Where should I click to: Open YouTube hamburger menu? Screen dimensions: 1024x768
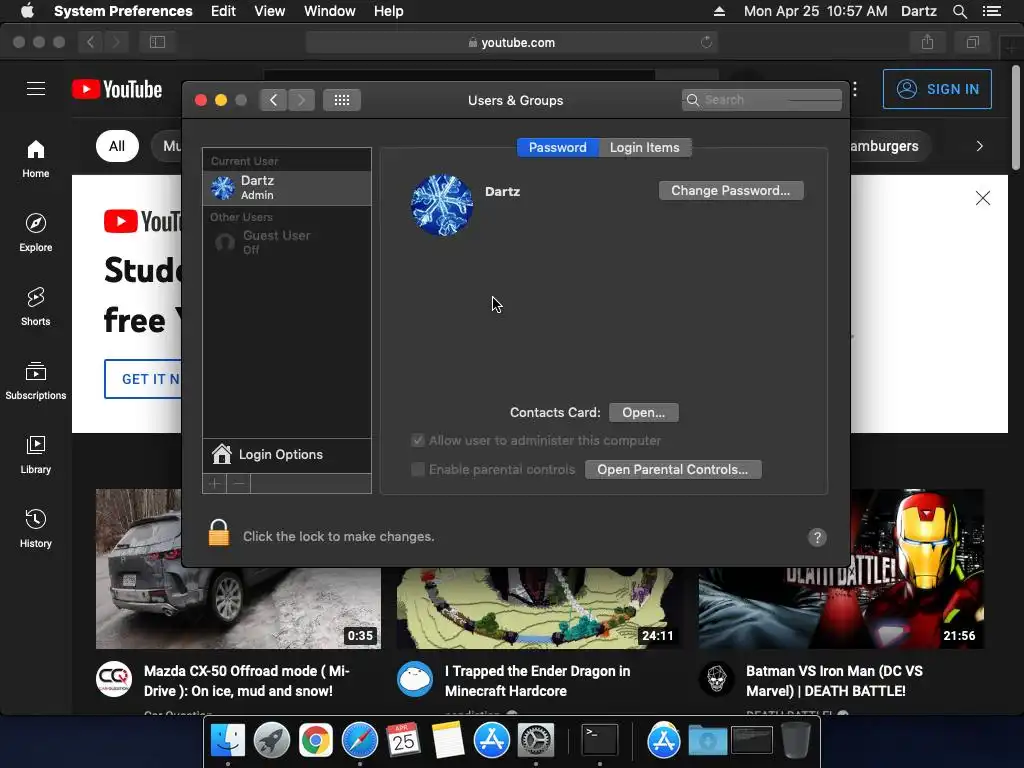(36, 89)
